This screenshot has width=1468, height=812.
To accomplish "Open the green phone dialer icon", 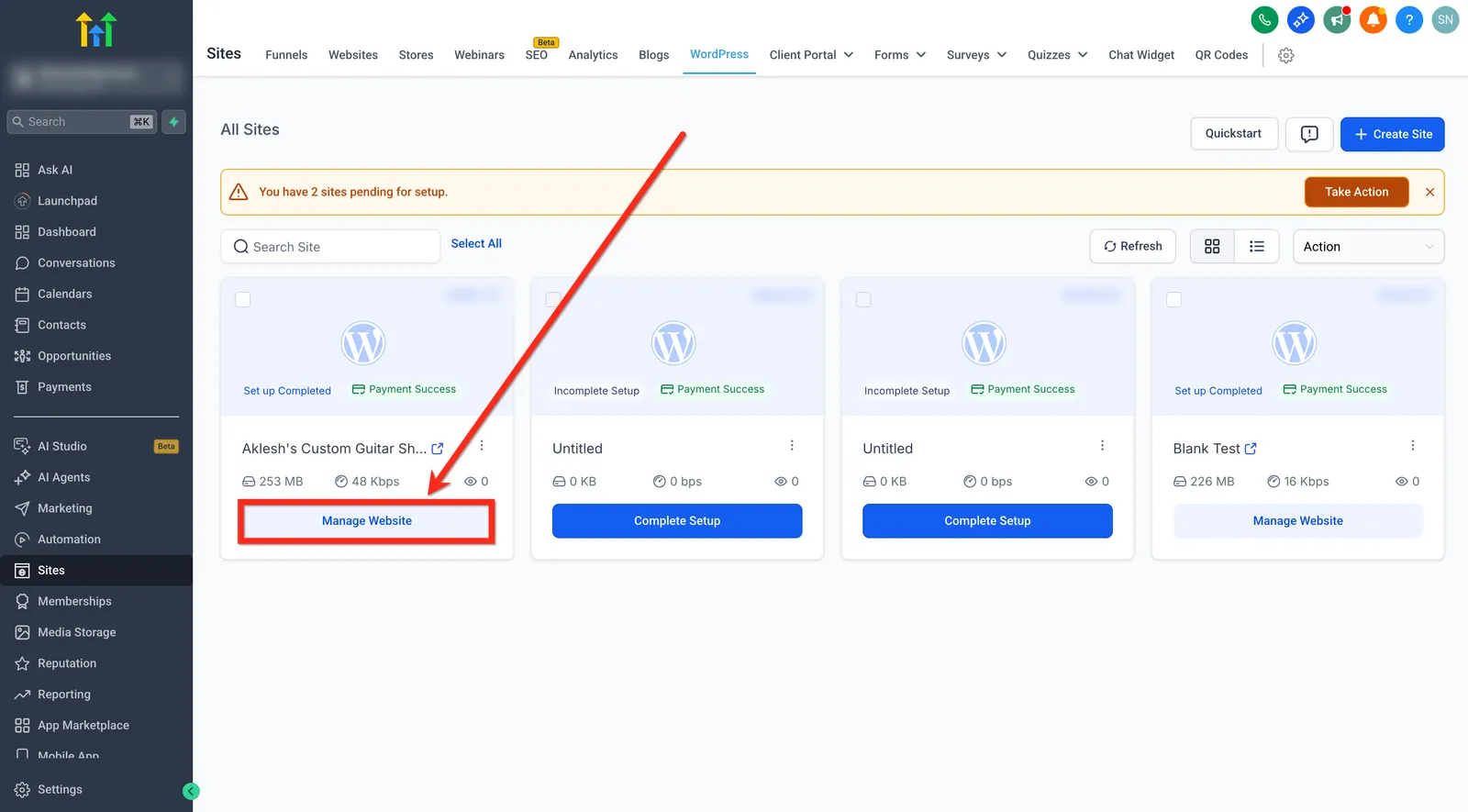I will coord(1264,19).
